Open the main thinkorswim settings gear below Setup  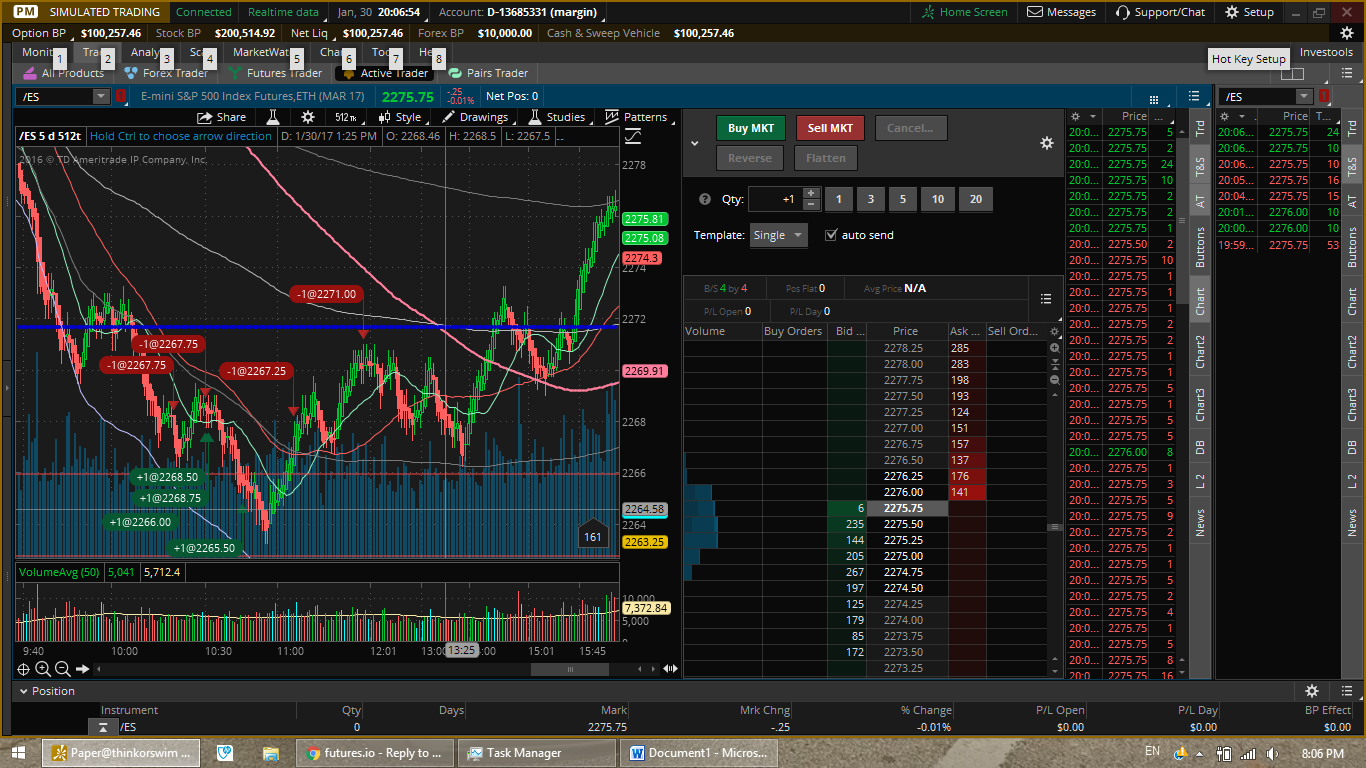pos(1346,33)
